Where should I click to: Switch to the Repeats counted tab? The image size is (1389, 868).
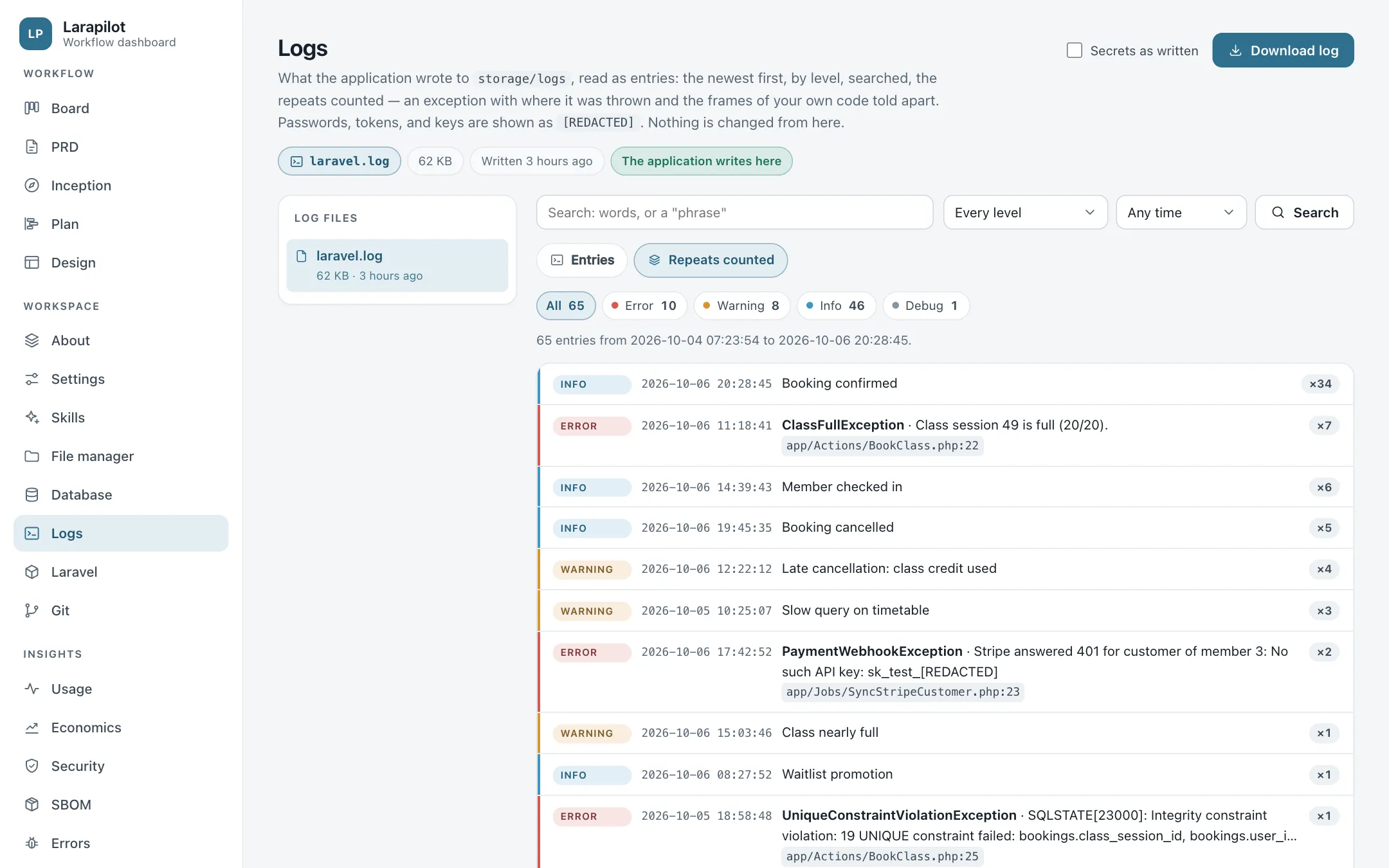click(711, 260)
